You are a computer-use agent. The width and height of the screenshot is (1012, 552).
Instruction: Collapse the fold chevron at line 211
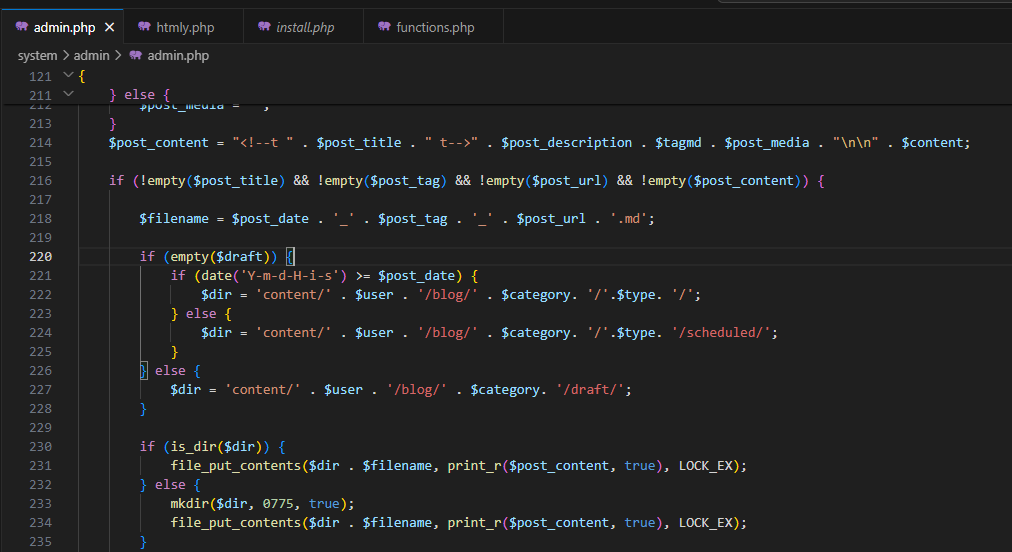point(68,94)
